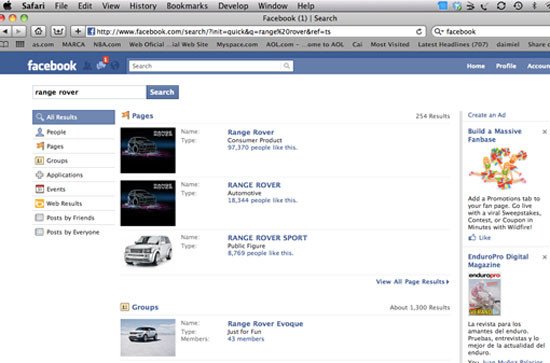Screen dimensions: 550x363
Task: Open the Range Rover Consumer Product page link
Action: (x=250, y=132)
